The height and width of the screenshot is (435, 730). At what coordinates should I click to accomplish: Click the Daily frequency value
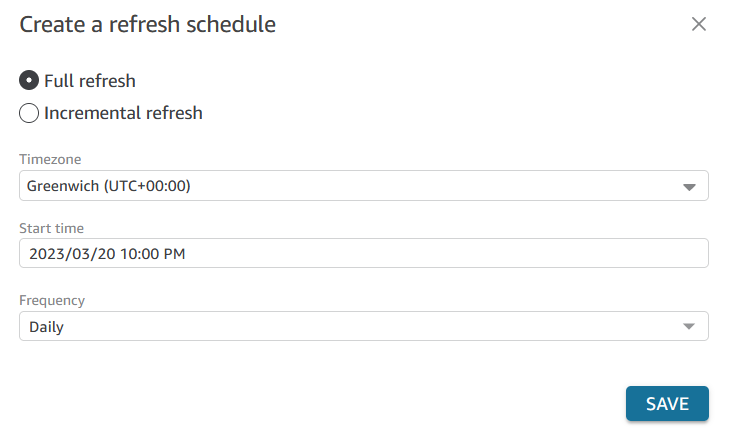pyautogui.click(x=46, y=327)
